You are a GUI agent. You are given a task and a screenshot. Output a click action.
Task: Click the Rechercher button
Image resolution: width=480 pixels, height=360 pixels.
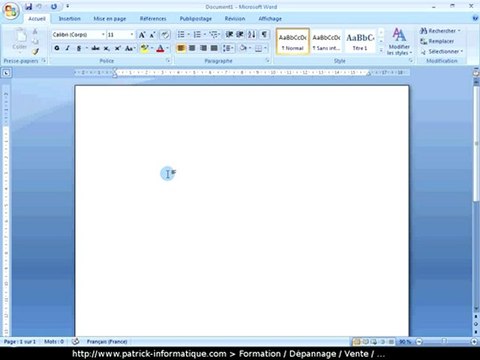[440, 31]
